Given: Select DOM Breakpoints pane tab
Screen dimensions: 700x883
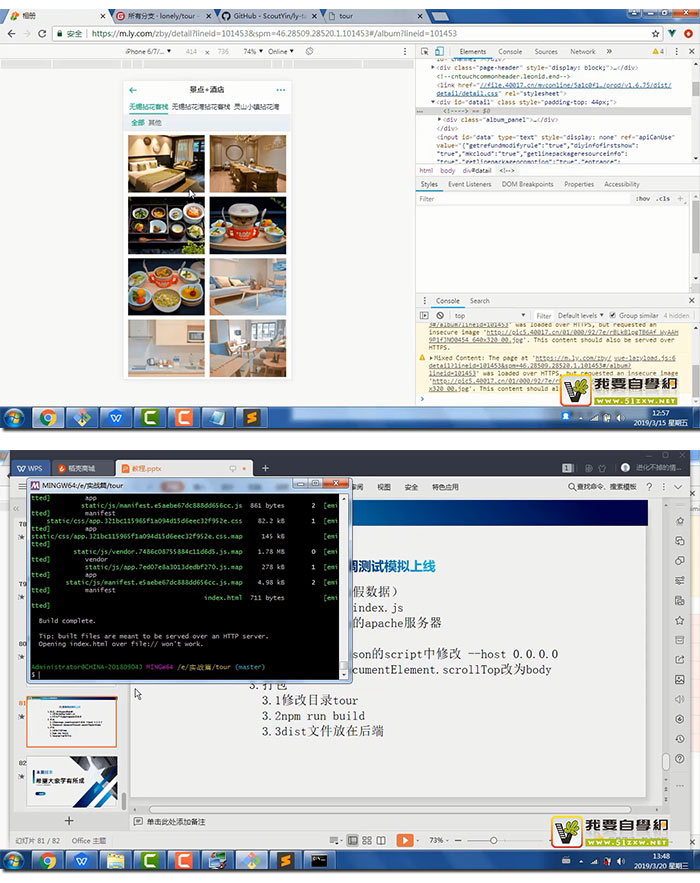Looking at the screenshot, I should [x=527, y=184].
